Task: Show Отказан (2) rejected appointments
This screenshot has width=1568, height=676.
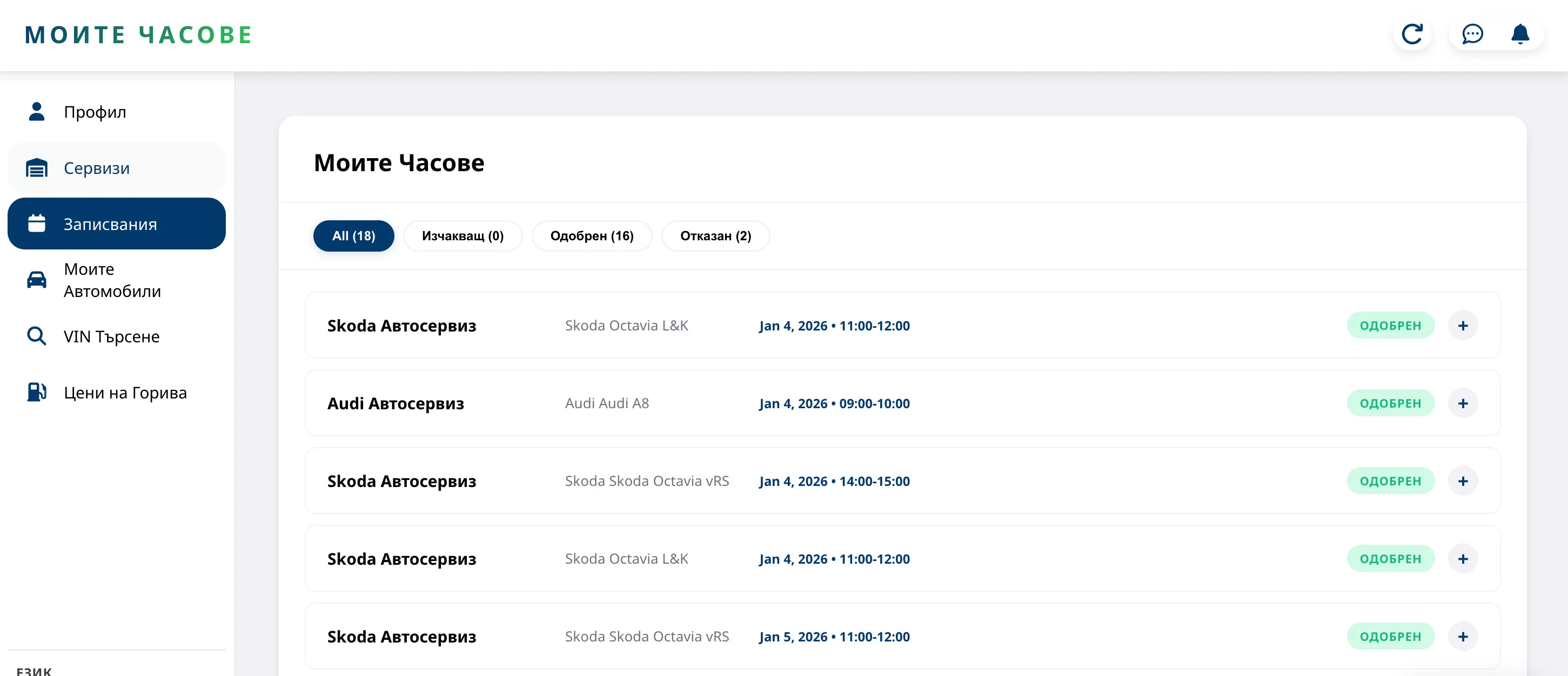Action: [715, 236]
